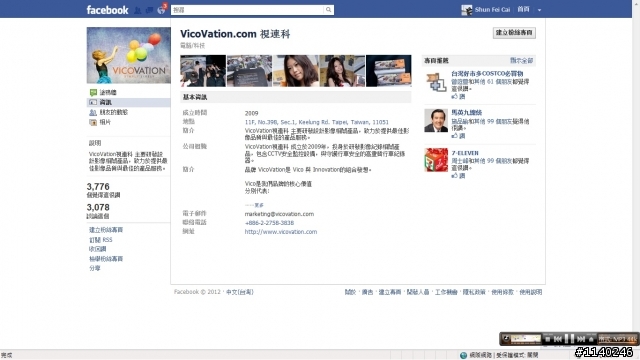Click the 中文(台灣) language link in footer
This screenshot has width=640, height=360.
(240, 292)
